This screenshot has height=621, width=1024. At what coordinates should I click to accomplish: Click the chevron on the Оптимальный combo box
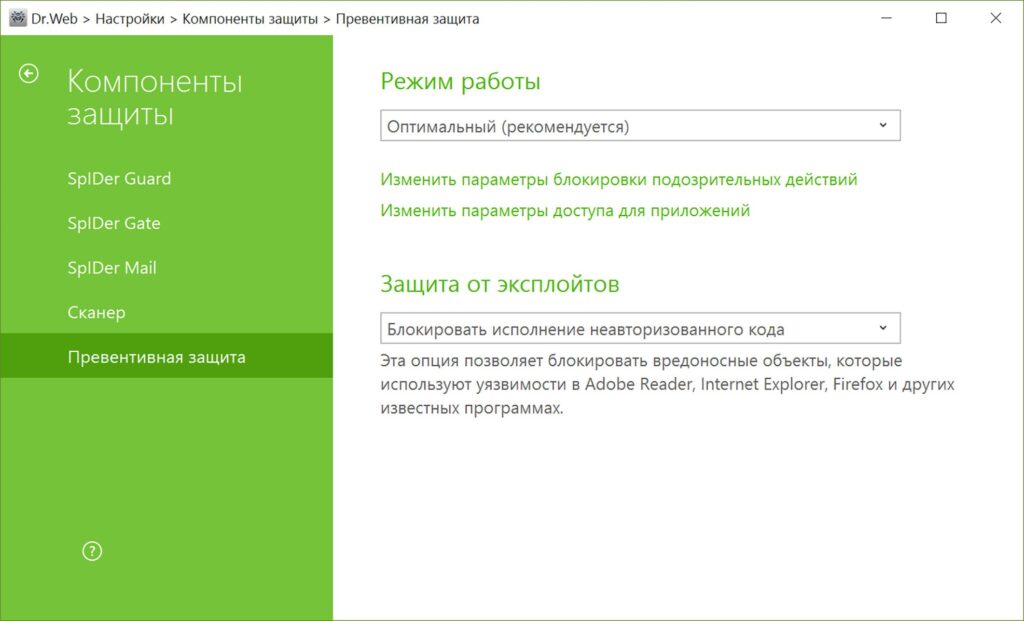(x=882, y=125)
